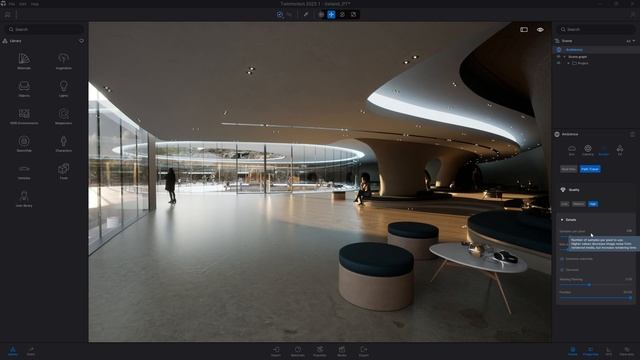Toggle visibility of Project folder row
The image size is (640, 360).
(x=558, y=63)
